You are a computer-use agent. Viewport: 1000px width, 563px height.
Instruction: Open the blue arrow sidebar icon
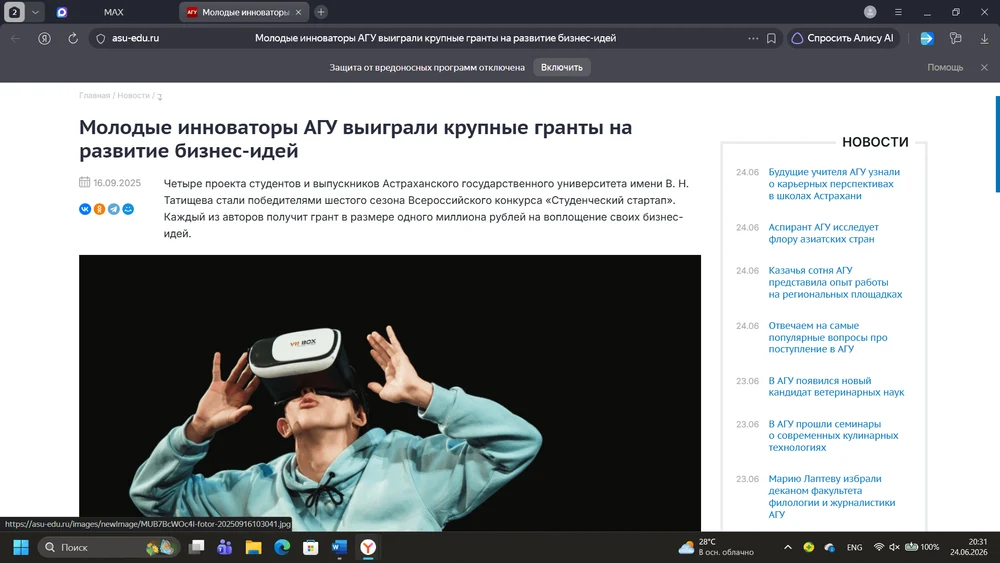(x=927, y=38)
